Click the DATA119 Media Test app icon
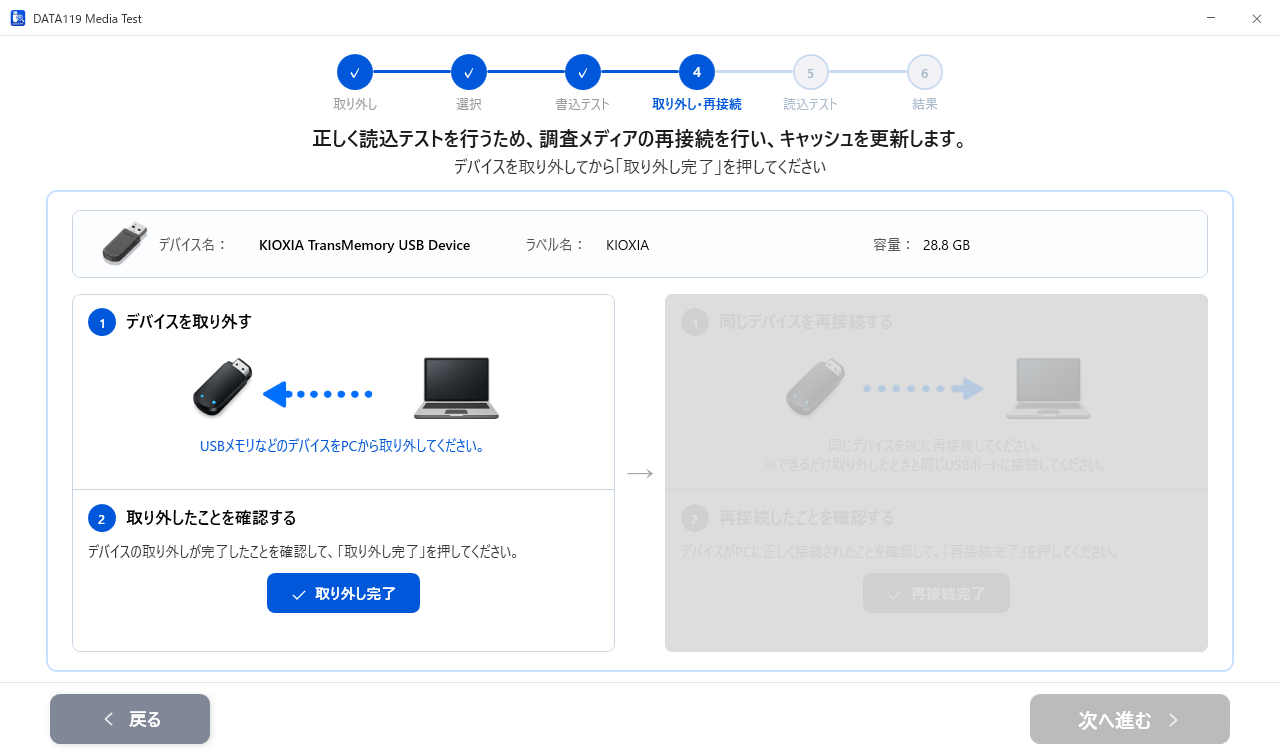1280x756 pixels. click(x=18, y=18)
